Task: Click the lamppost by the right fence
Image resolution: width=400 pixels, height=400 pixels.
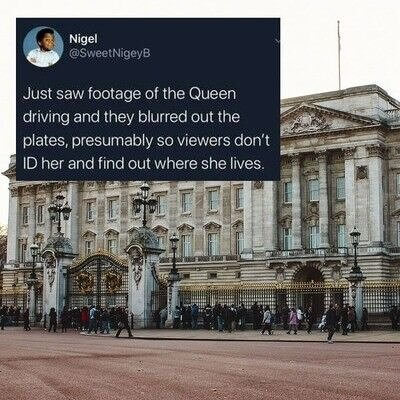Action: point(355,258)
